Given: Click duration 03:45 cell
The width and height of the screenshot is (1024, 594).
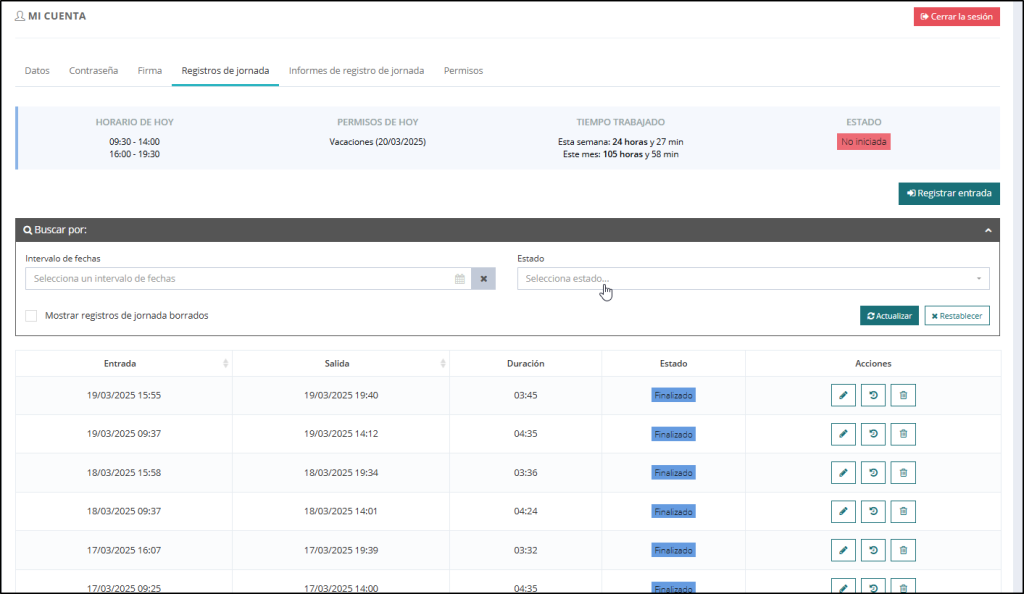Looking at the screenshot, I should 526,396.
